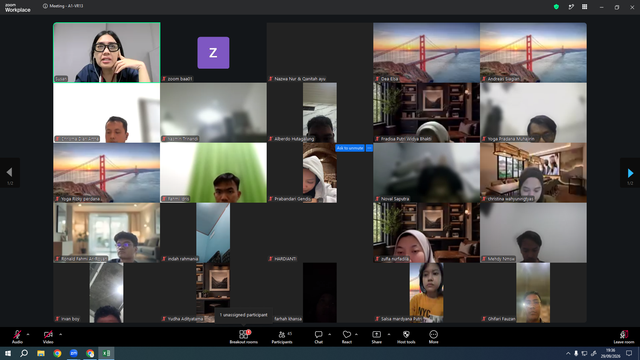Click the green encryption shield icon
This screenshot has width=640, height=360.
(556, 7)
